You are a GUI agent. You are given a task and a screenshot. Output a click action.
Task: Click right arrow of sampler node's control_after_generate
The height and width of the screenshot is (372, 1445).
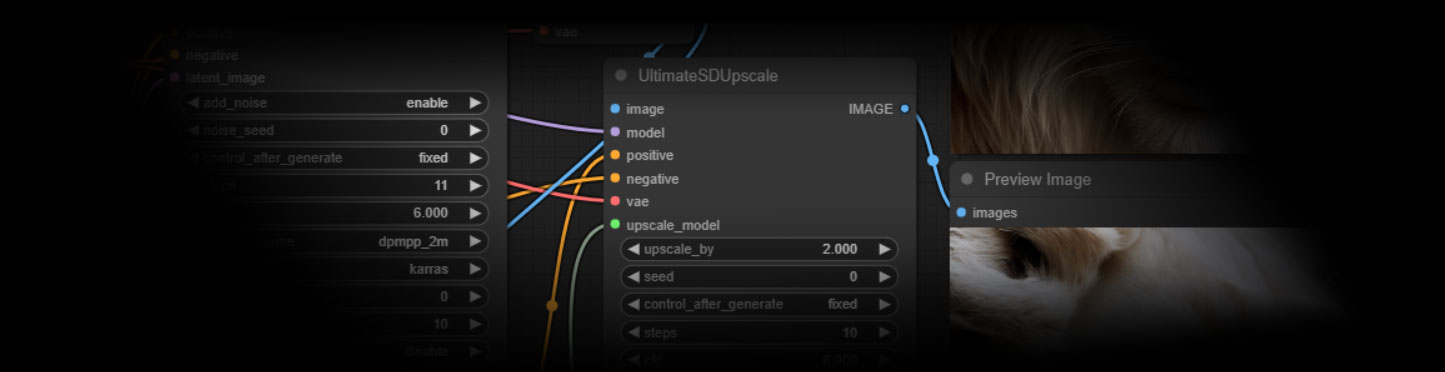pos(475,158)
